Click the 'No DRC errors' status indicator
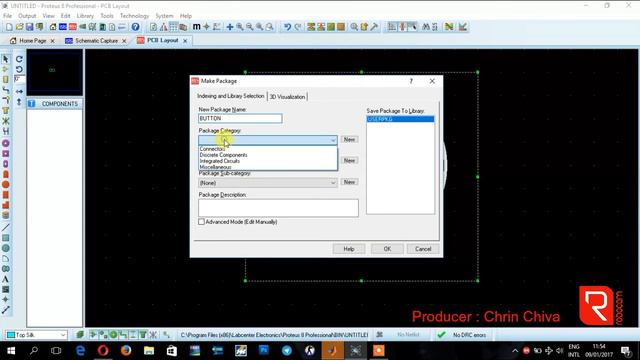The height and width of the screenshot is (360, 640). [462, 335]
